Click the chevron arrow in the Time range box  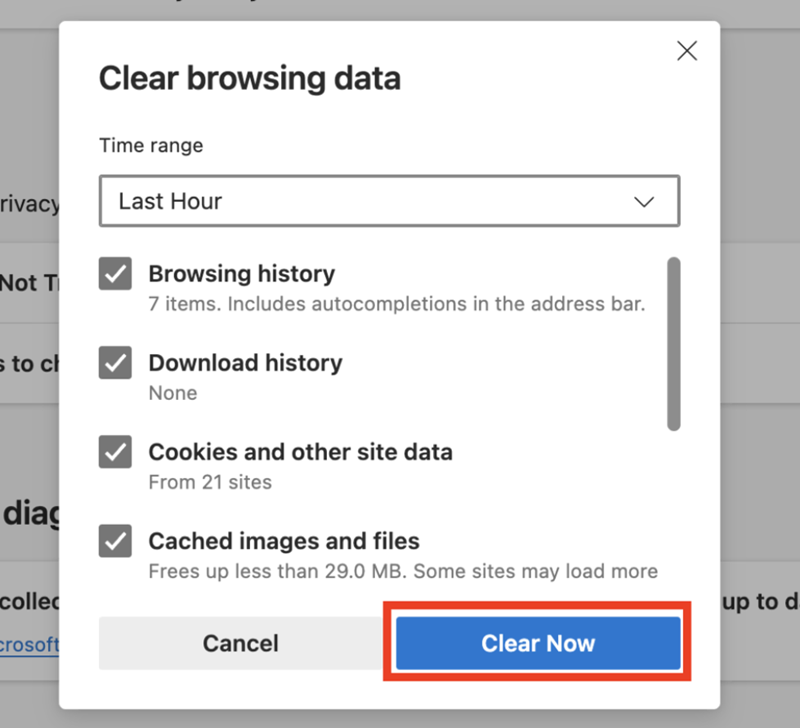(644, 202)
